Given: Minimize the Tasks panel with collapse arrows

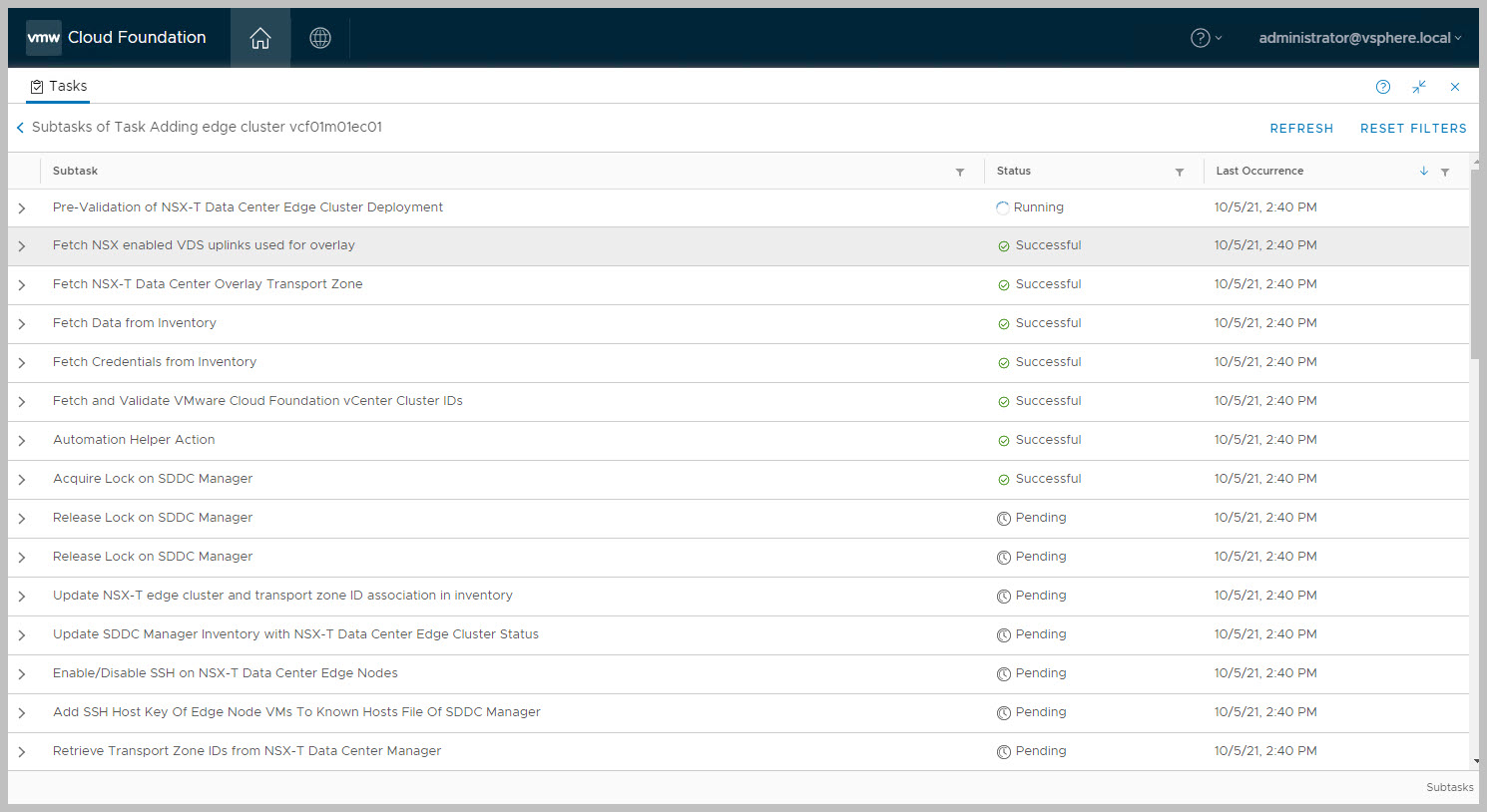Looking at the screenshot, I should 1419,87.
